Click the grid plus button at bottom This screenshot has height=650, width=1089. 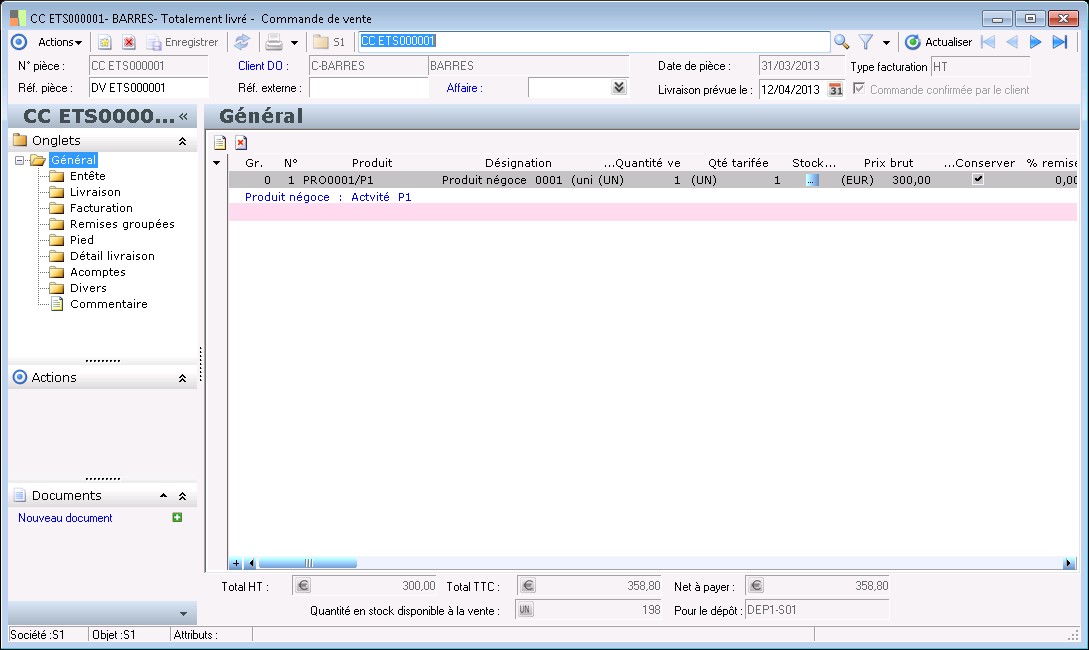236,563
